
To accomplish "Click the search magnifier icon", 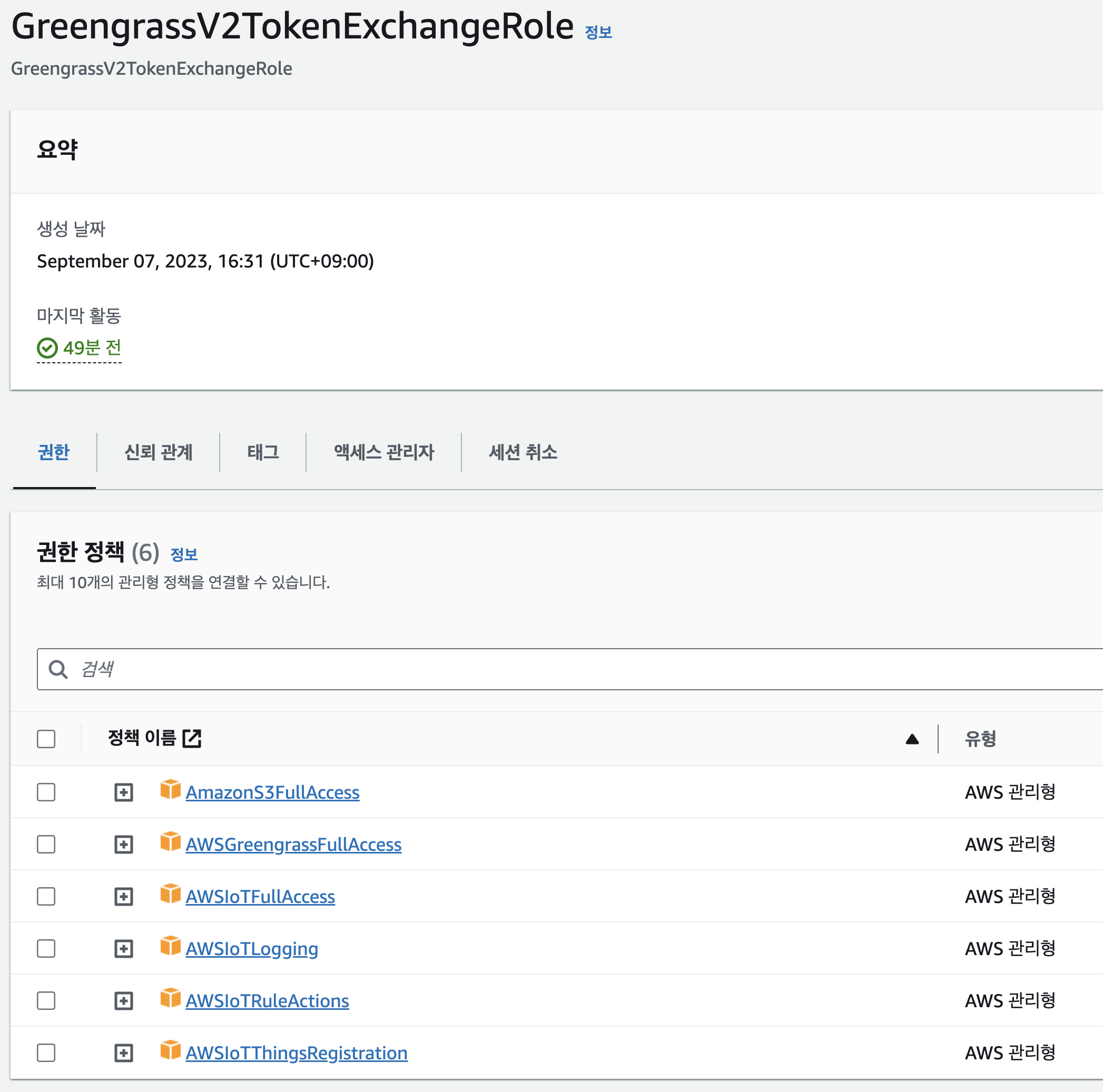I will [x=58, y=669].
